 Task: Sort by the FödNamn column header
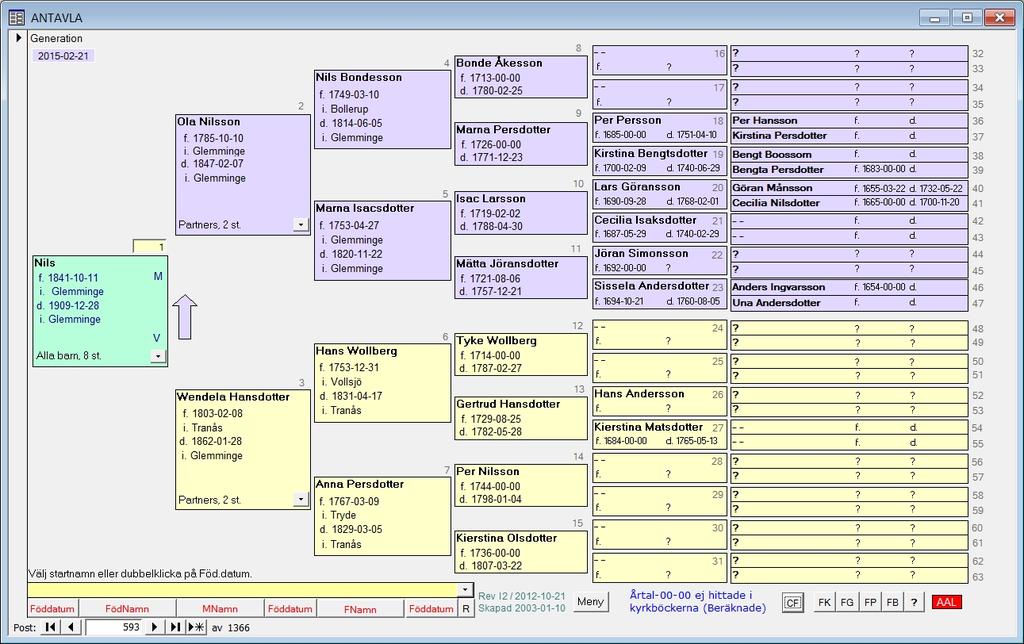(x=127, y=609)
